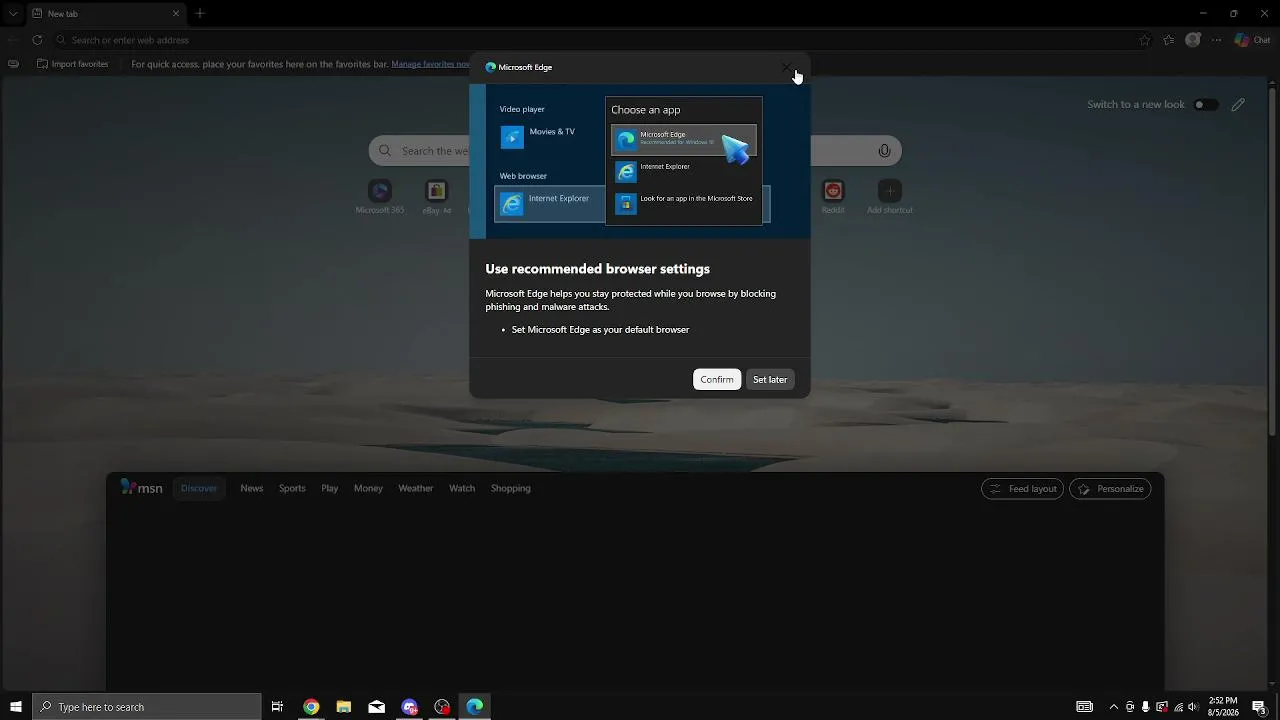
Task: Close the Microsoft Edge dialog
Action: [x=787, y=68]
